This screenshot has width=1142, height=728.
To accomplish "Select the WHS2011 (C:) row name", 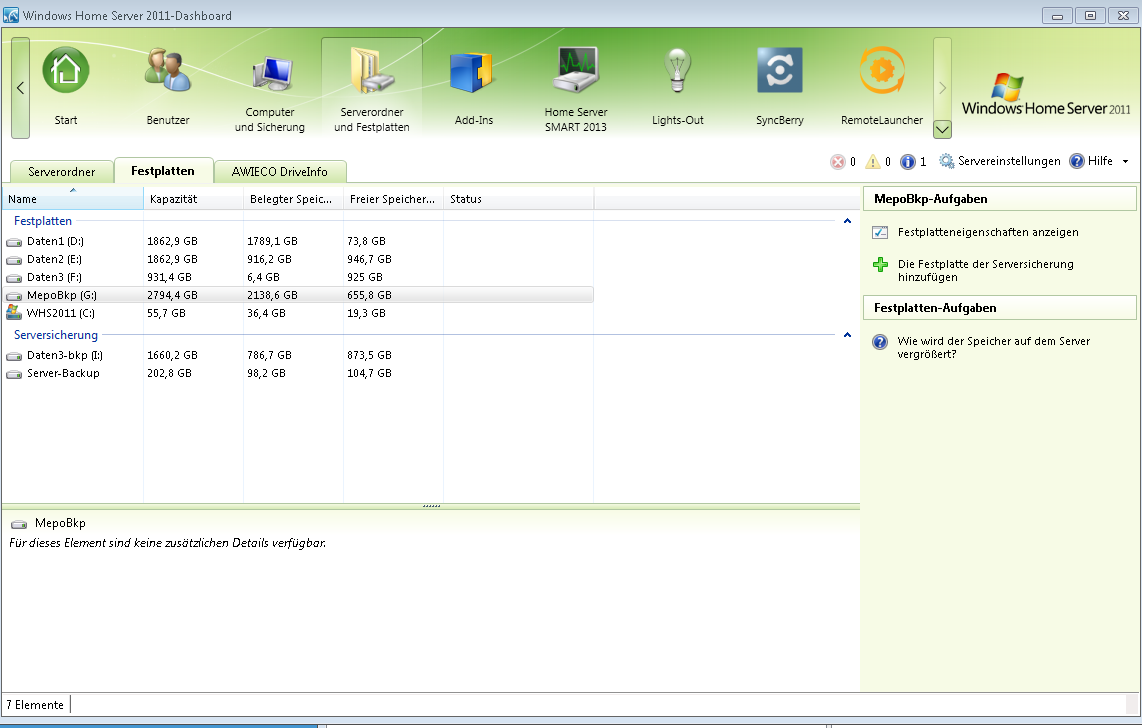I will click(60, 313).
